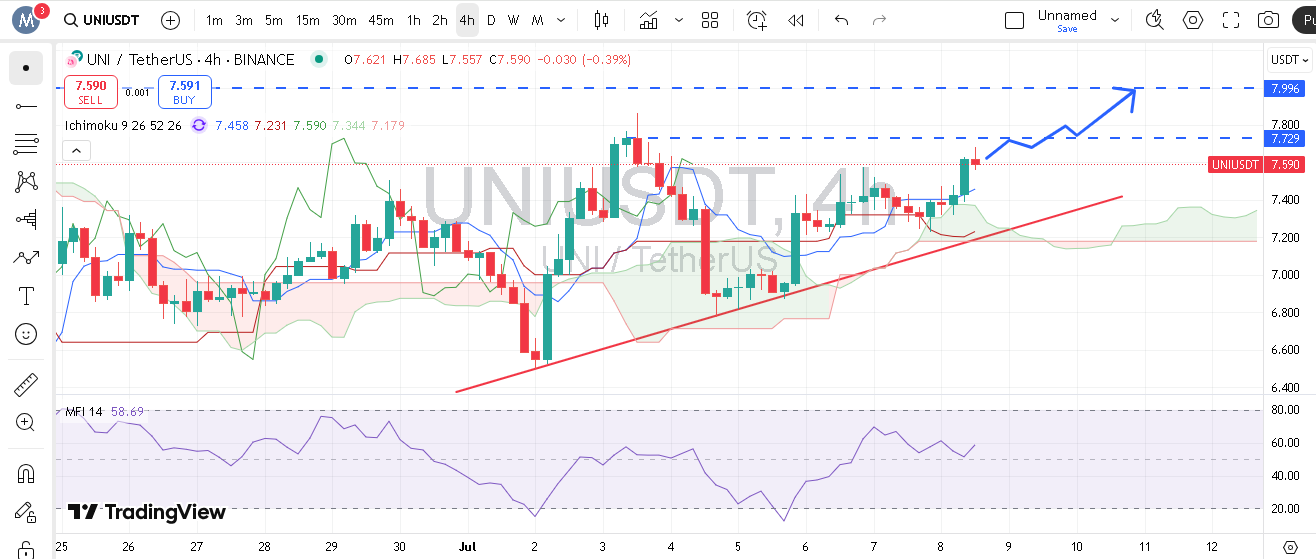Viewport: 1316px width, 559px height.
Task: Open the indicator templates grid icon
Action: [x=710, y=20]
